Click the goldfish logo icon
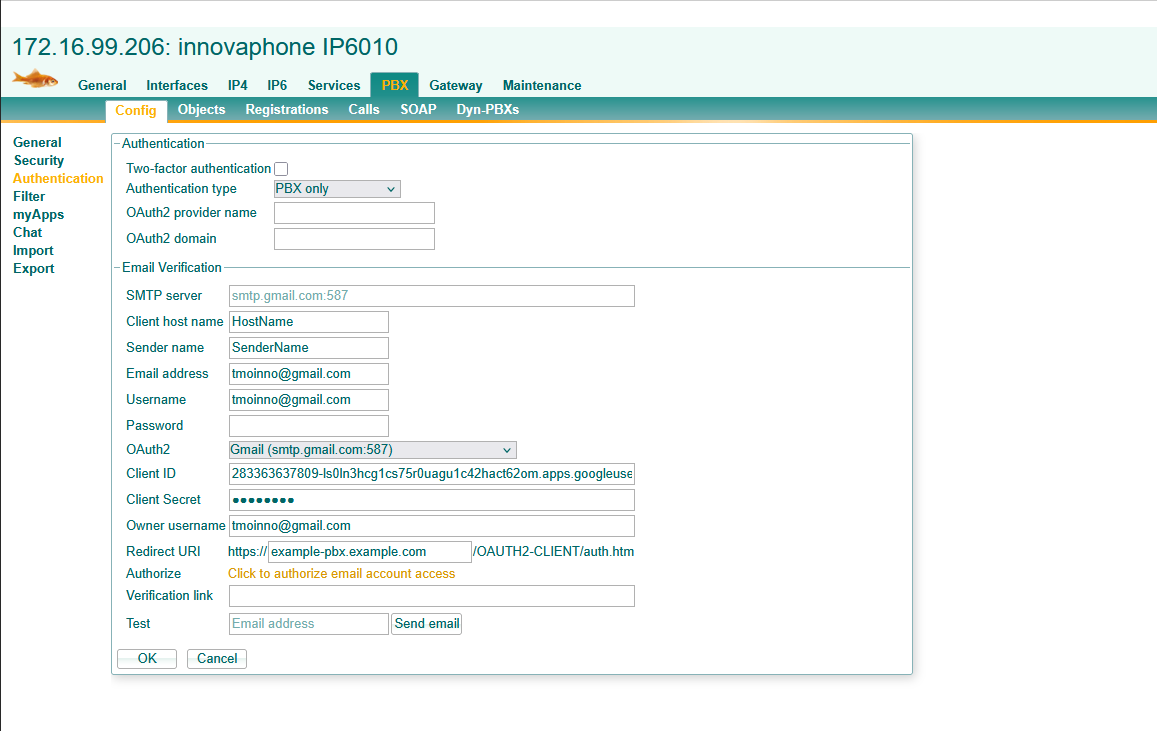Viewport: 1157px width, 731px height. click(36, 78)
